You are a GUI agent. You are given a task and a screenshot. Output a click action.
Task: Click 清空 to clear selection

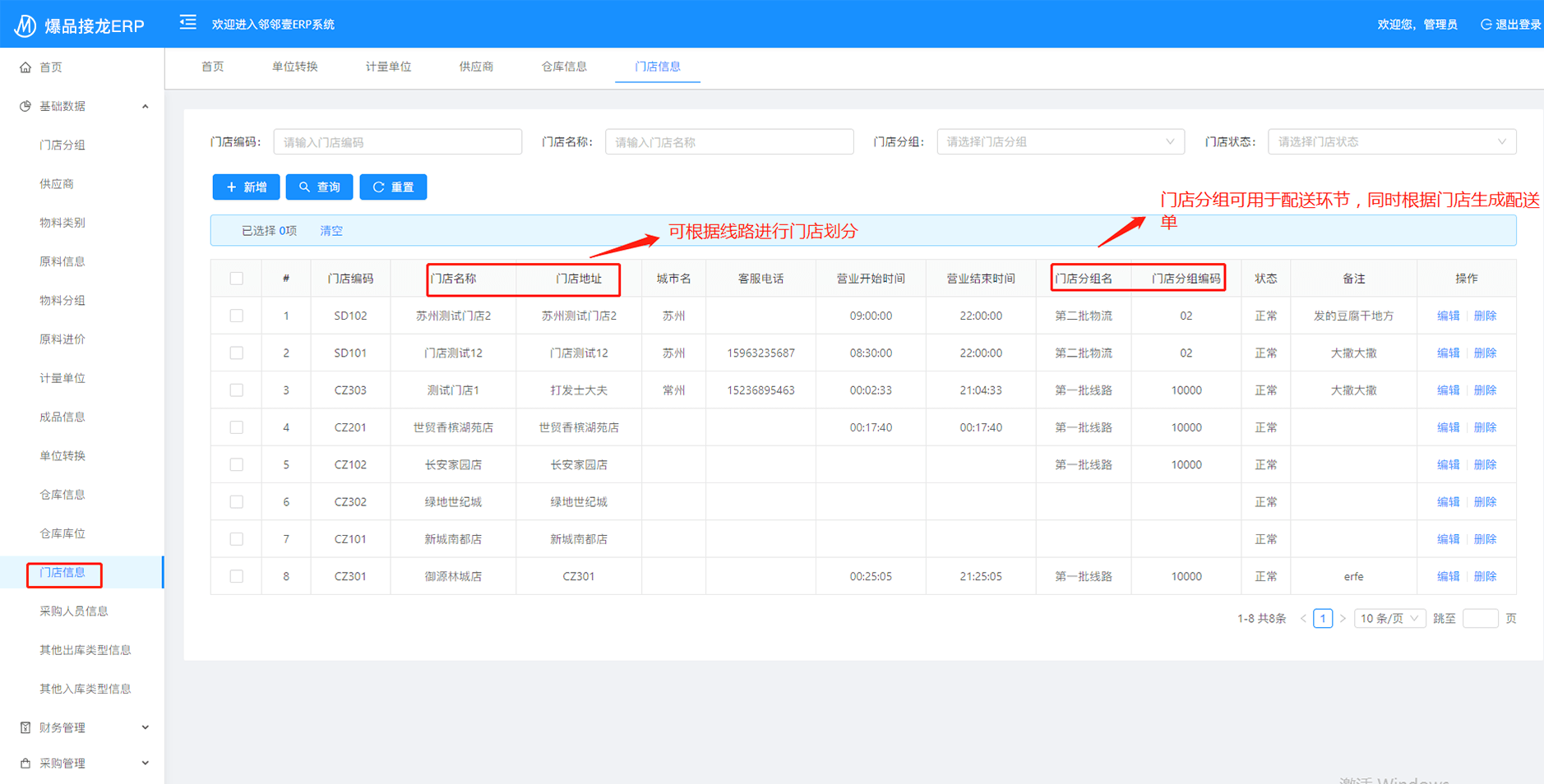coord(331,231)
